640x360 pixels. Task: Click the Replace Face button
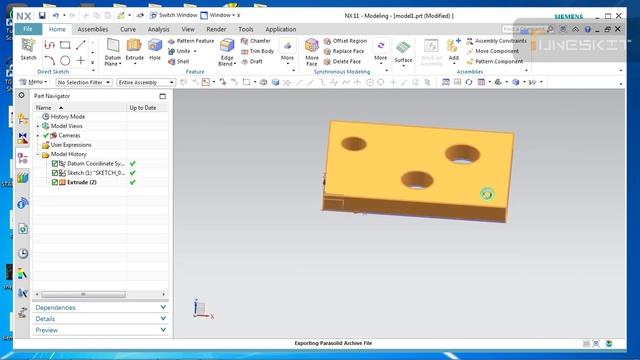[x=344, y=51]
